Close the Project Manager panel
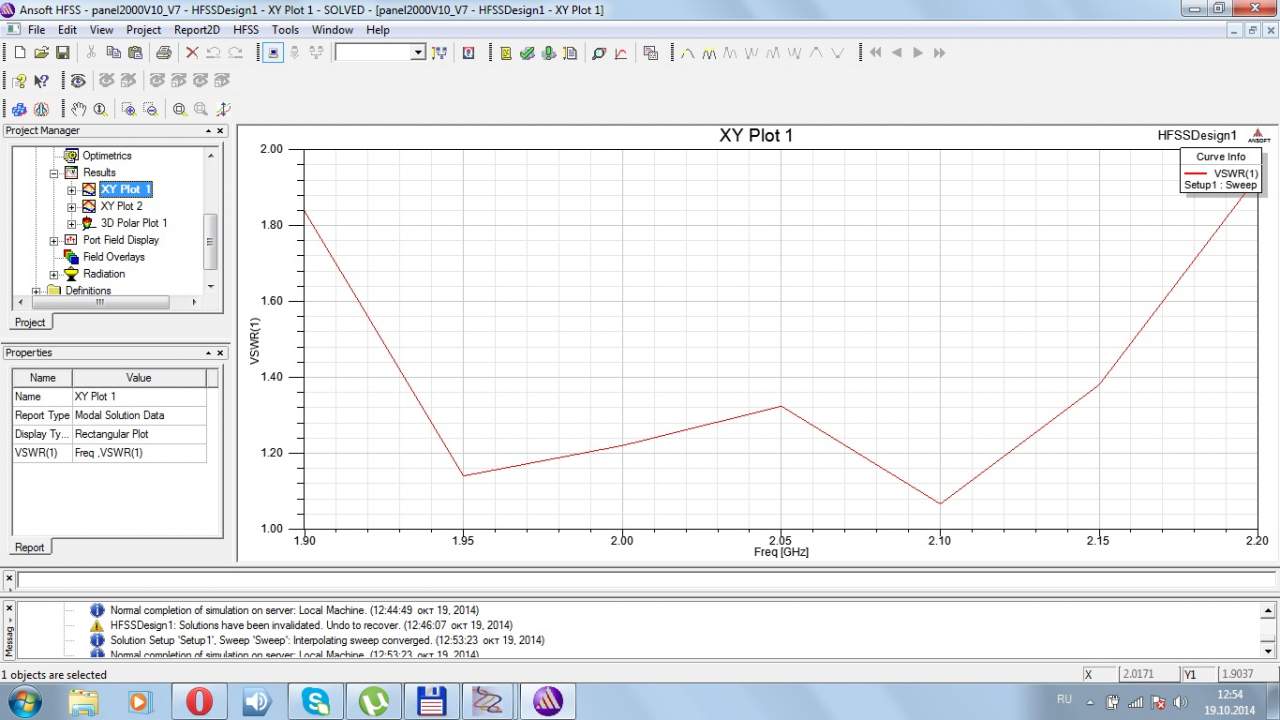 pos(220,131)
